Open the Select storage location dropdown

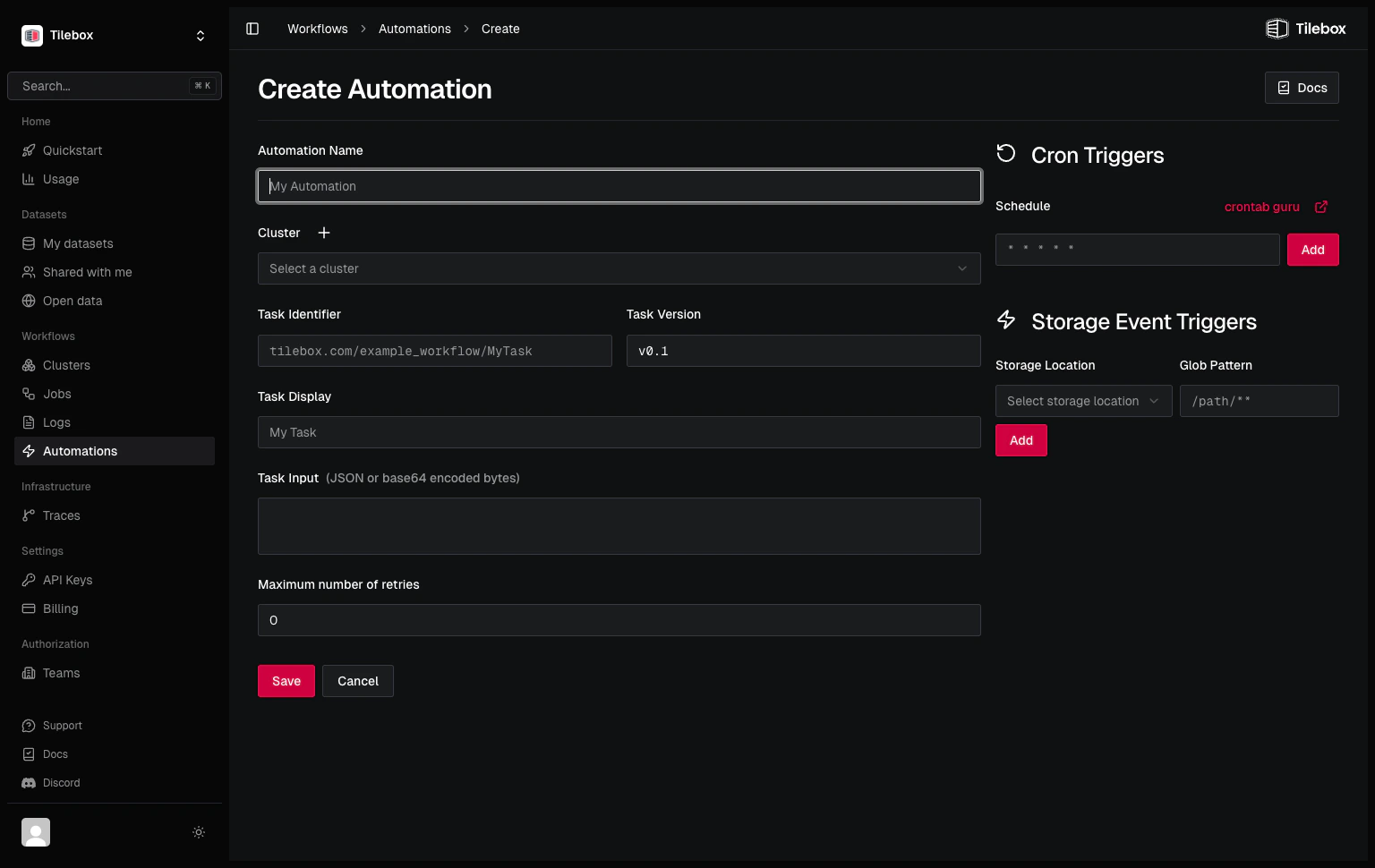[1083, 401]
